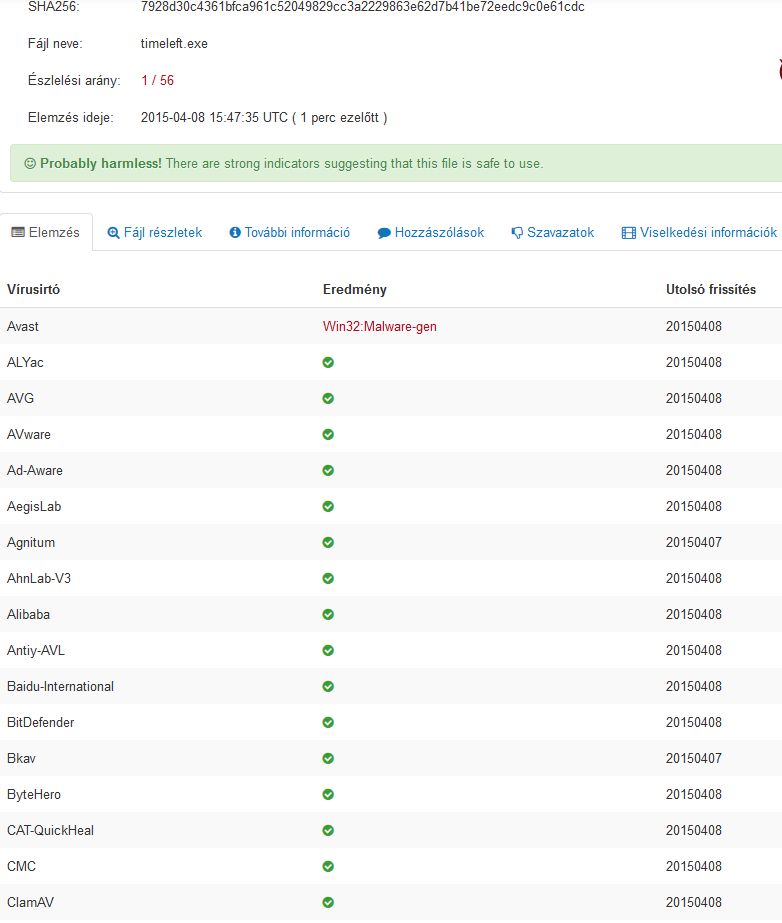Viewport: 782px width, 923px height.
Task: Click the green check for Bkav
Action: coord(328,758)
